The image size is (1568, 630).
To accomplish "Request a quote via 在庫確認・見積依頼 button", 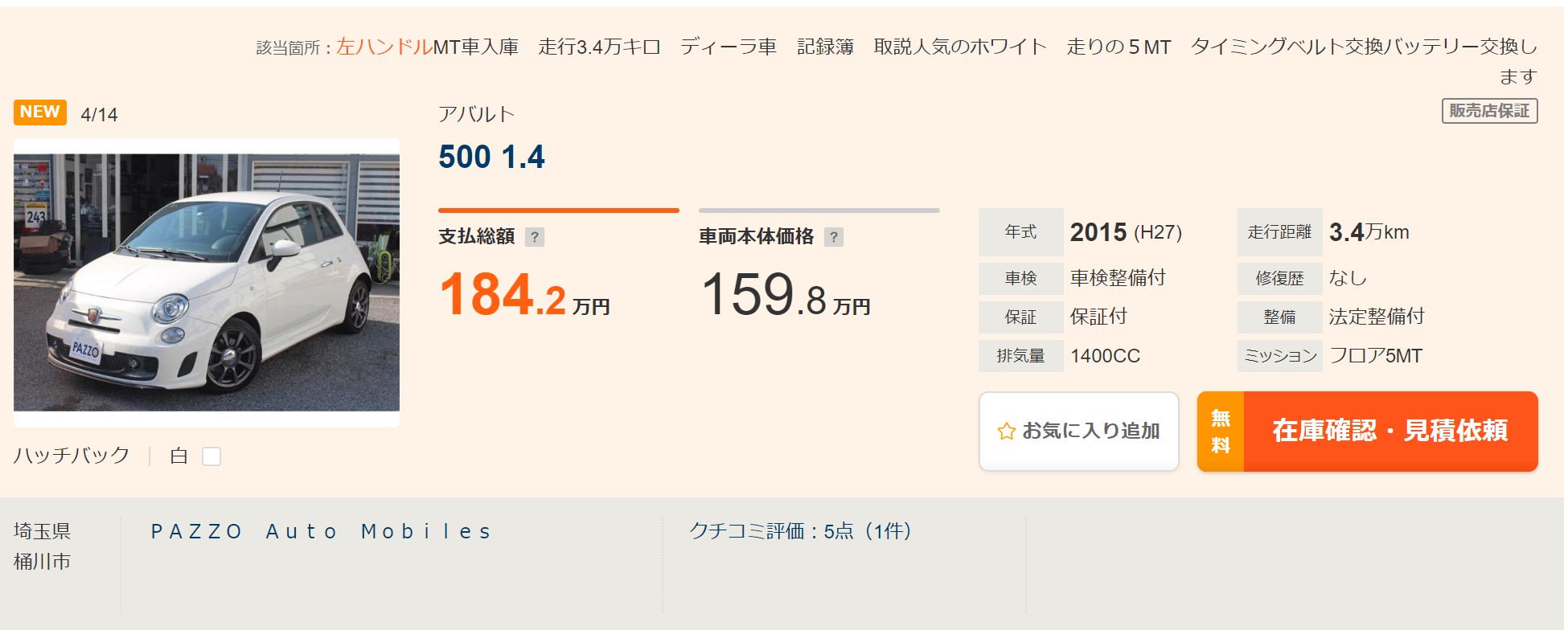I will tap(1367, 432).
